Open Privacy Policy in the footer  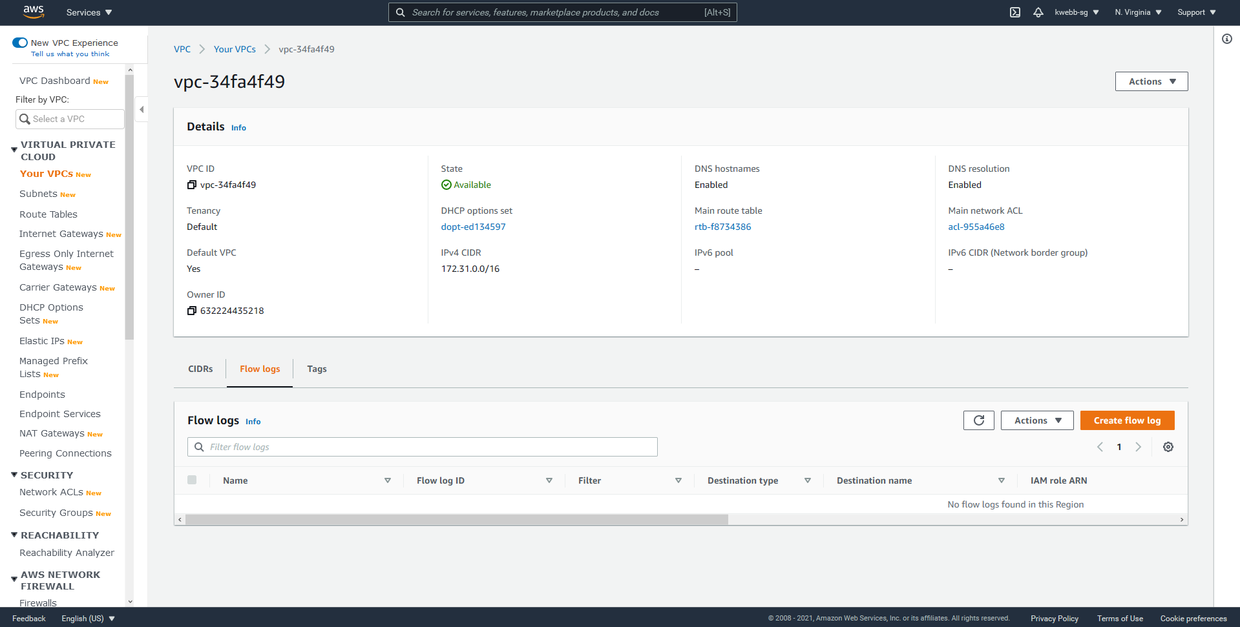tap(1054, 618)
